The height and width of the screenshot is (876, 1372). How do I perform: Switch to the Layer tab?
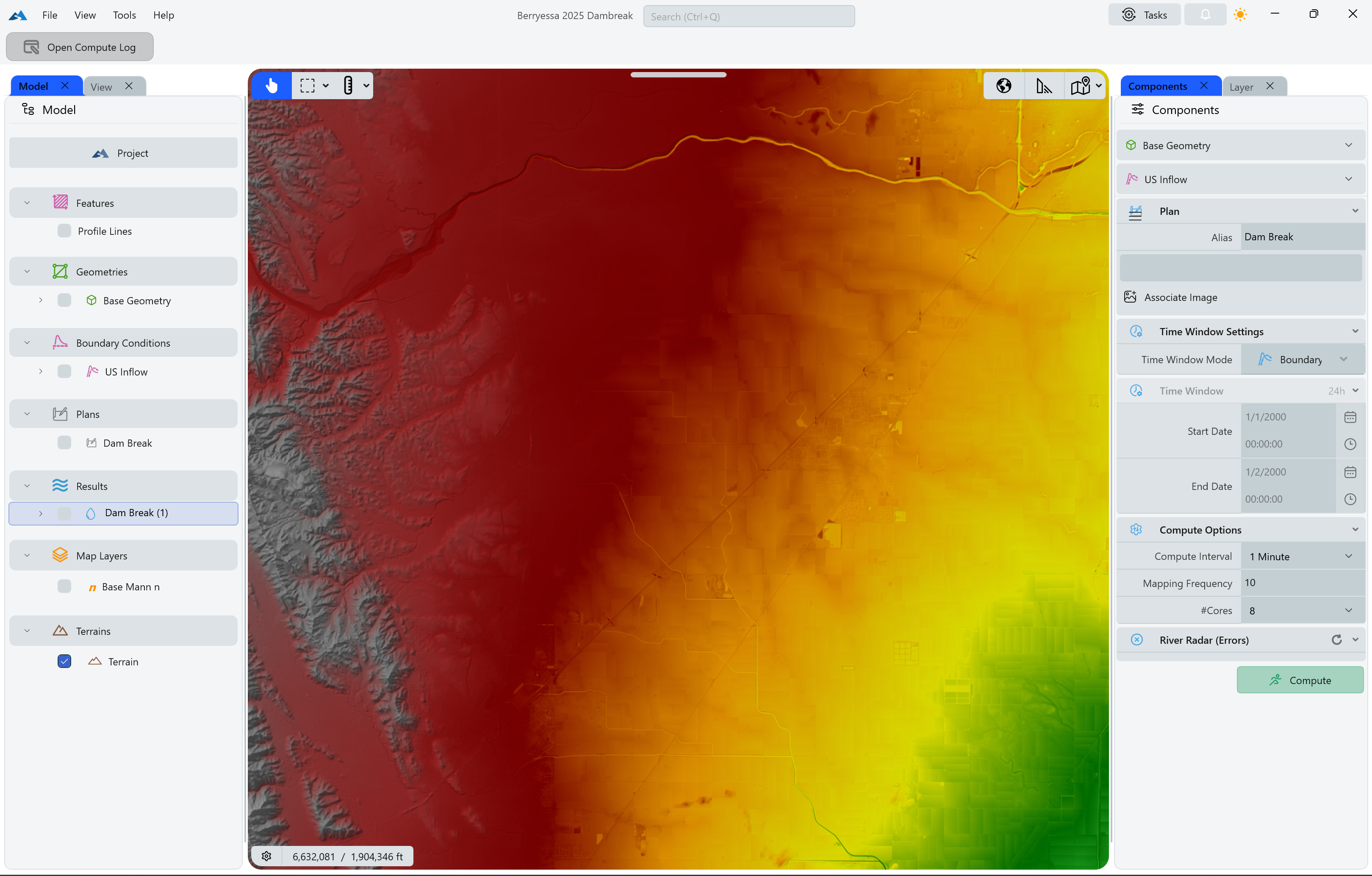[x=1241, y=86]
